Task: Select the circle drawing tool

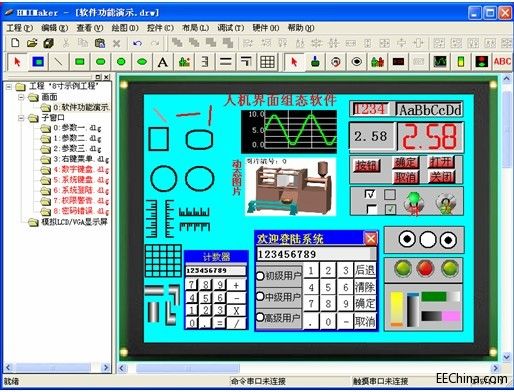Action: tap(121, 62)
